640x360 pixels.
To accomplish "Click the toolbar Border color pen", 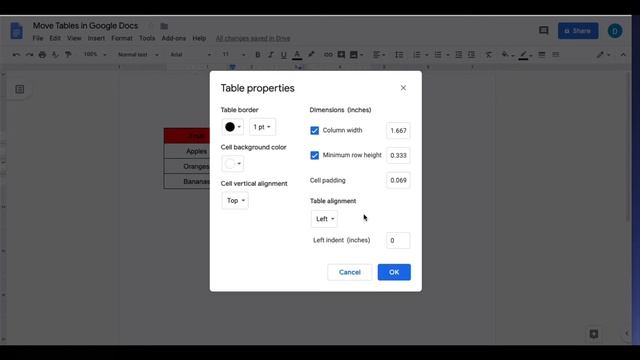I will point(524,55).
